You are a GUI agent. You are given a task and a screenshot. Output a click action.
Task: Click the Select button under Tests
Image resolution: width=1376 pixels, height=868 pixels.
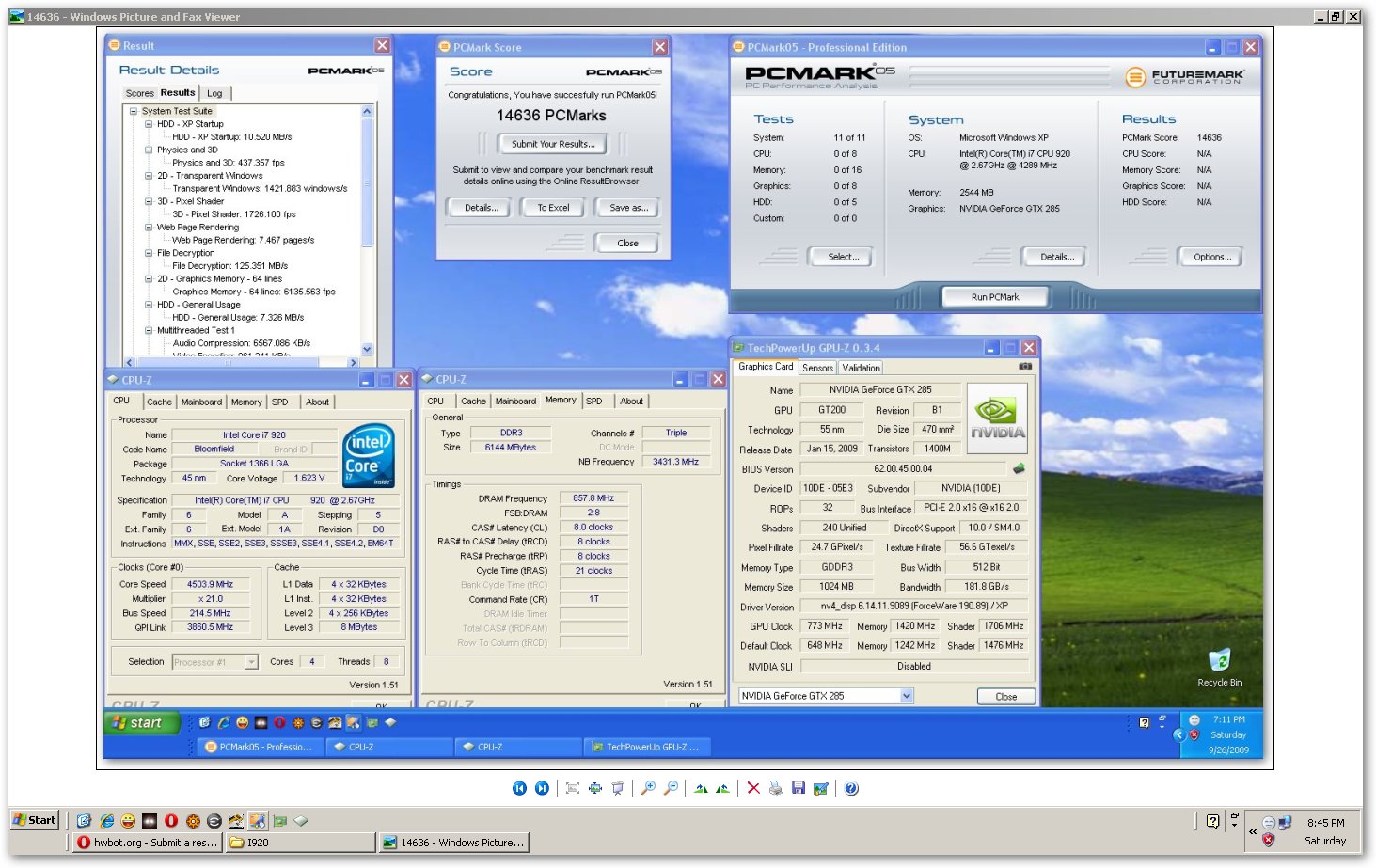point(843,257)
